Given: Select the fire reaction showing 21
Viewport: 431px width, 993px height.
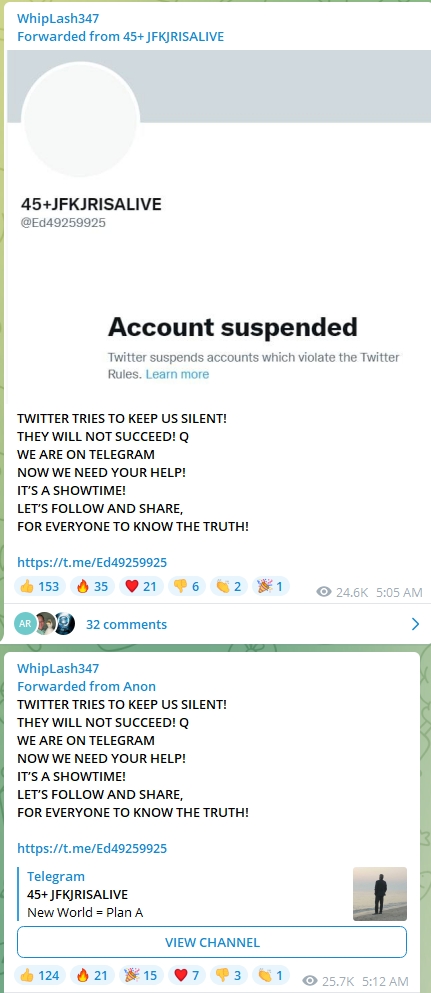Looking at the screenshot, I should pyautogui.click(x=92, y=975).
